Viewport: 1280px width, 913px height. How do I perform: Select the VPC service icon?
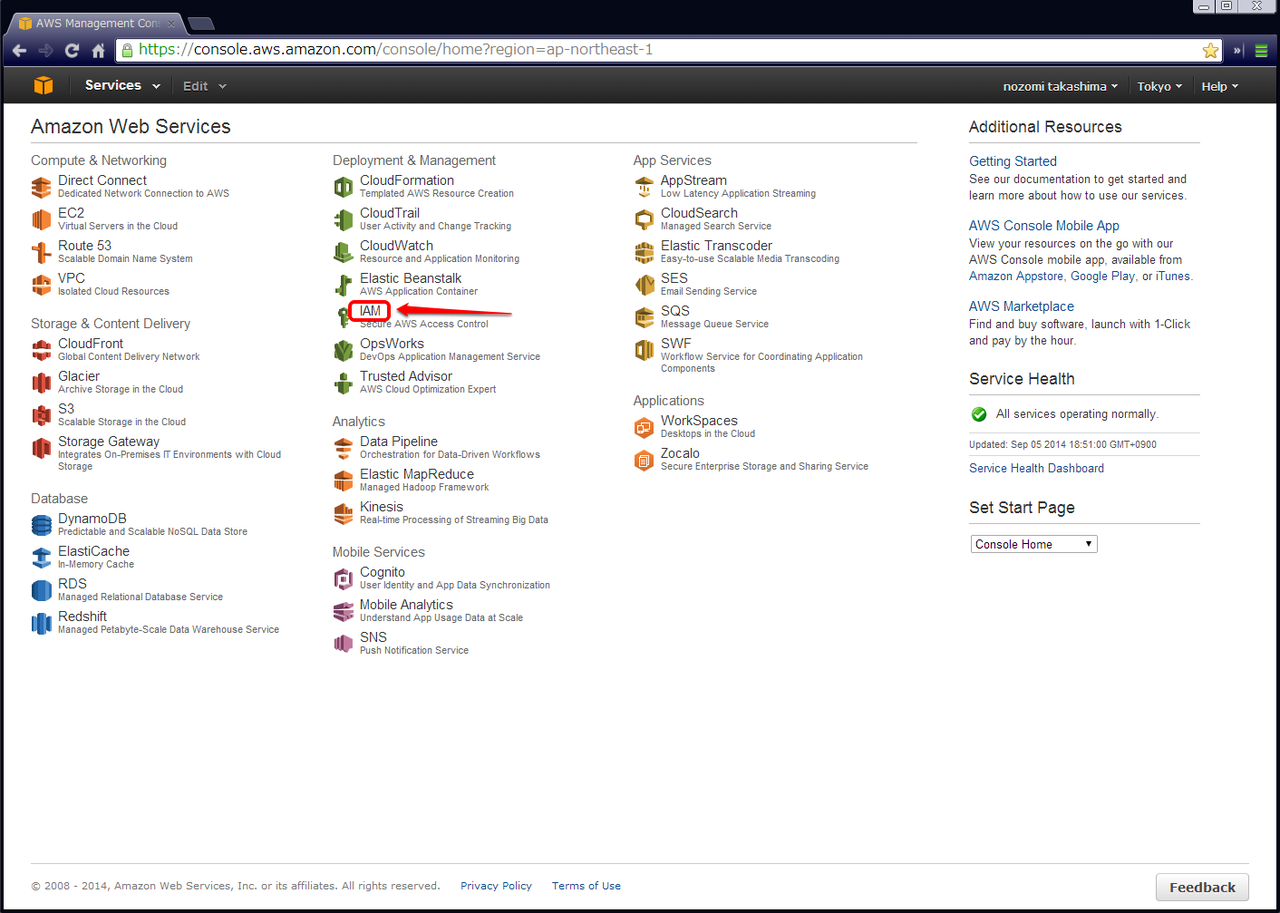[x=41, y=285]
